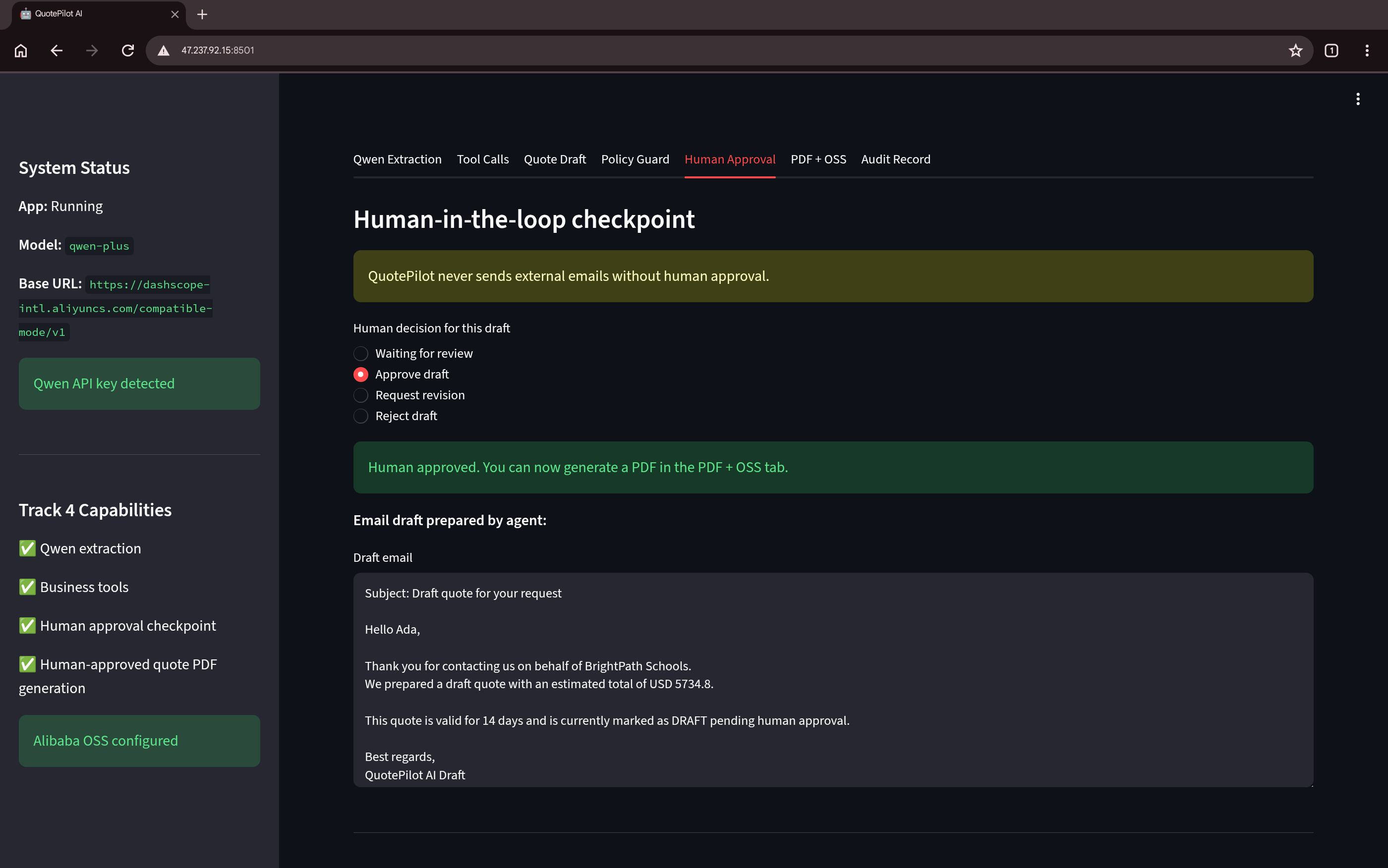The image size is (1388, 868).
Task: Go to the Quote Draft tab
Action: point(554,160)
